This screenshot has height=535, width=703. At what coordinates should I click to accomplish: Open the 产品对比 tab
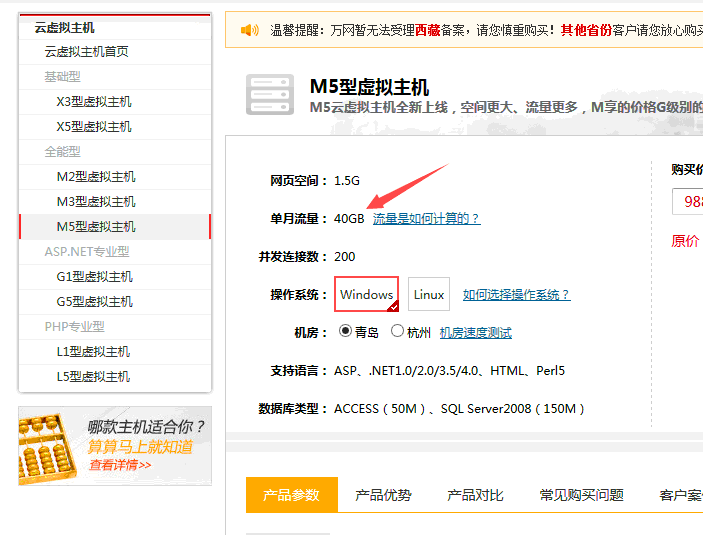point(475,495)
